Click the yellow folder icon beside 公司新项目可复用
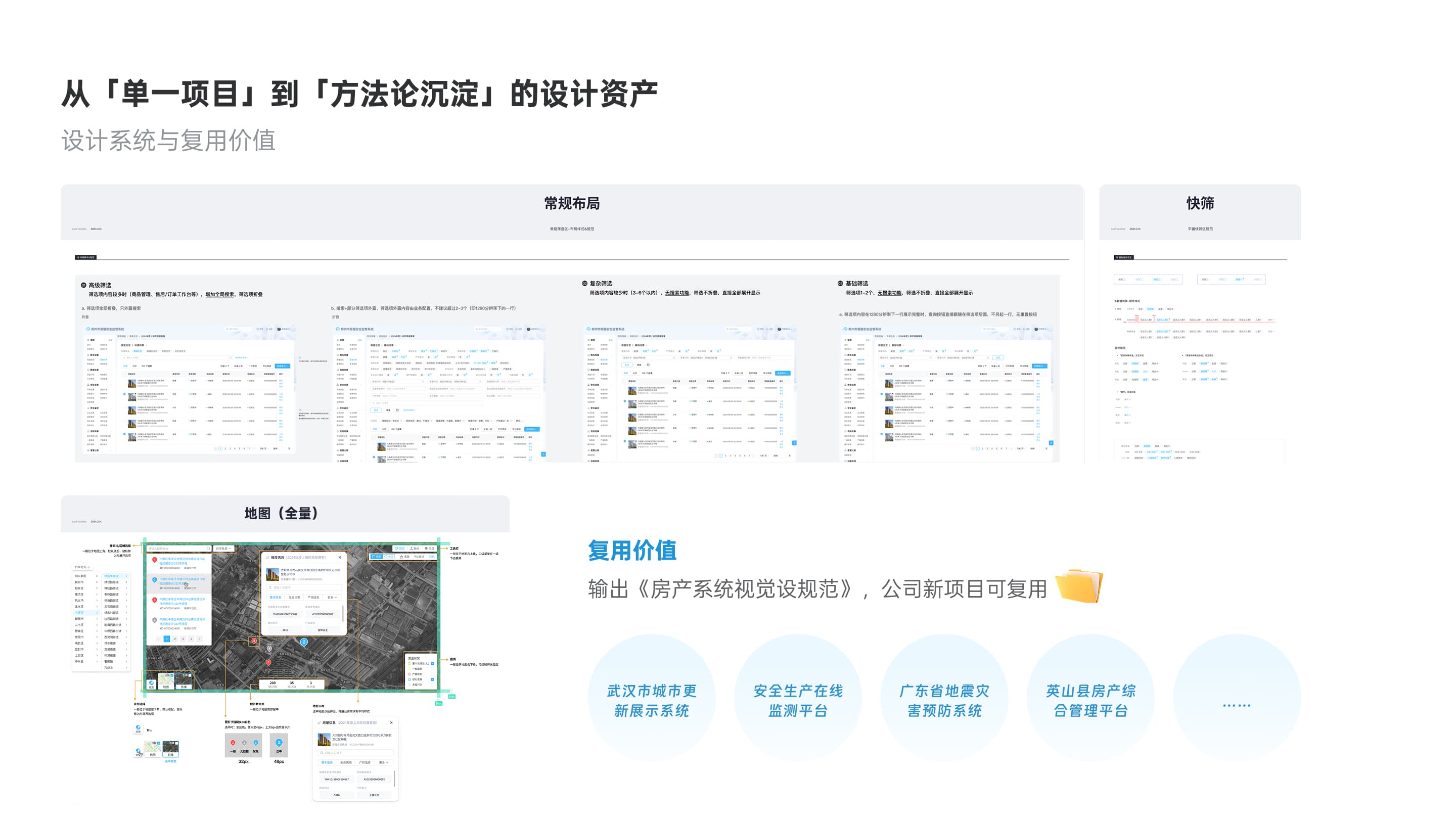Viewport: 1456px width, 819px height. coord(1078,586)
